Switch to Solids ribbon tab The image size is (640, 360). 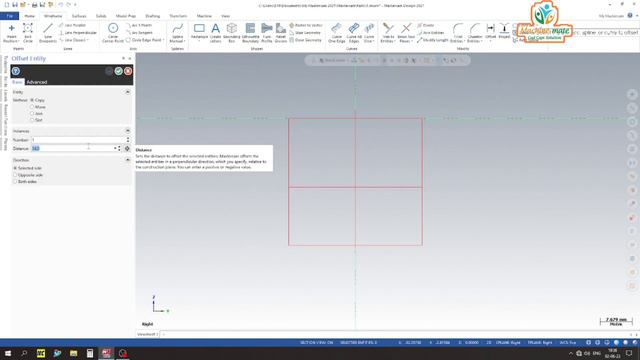point(101,16)
